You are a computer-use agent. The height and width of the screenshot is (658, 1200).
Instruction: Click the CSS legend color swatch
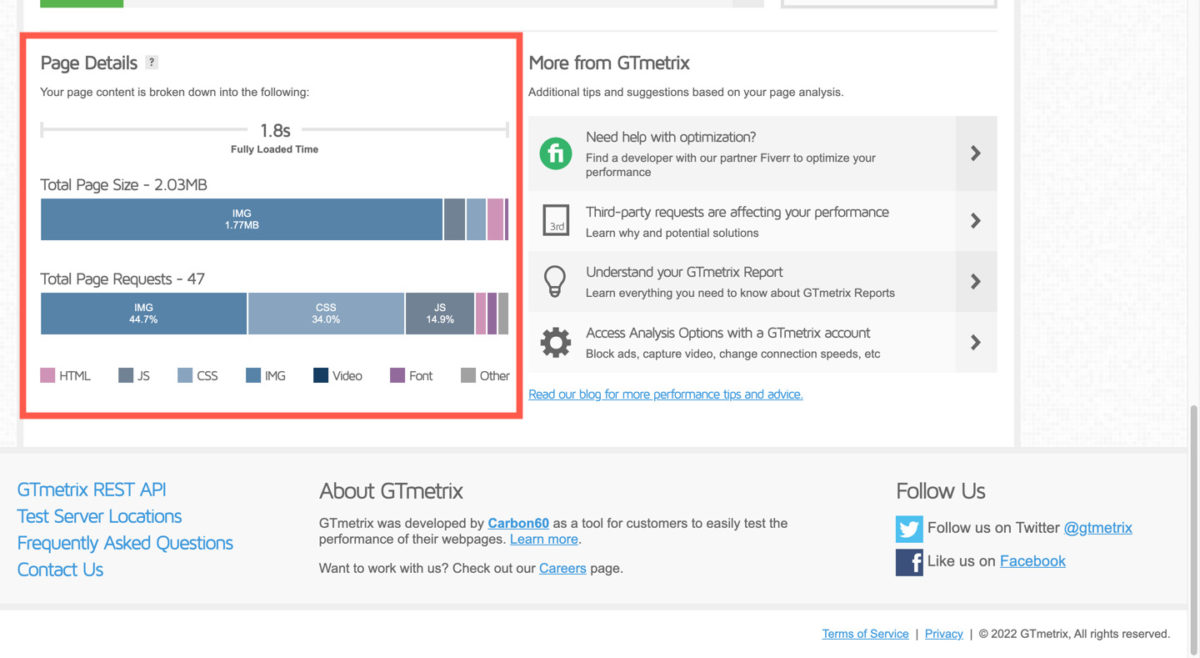click(x=185, y=376)
